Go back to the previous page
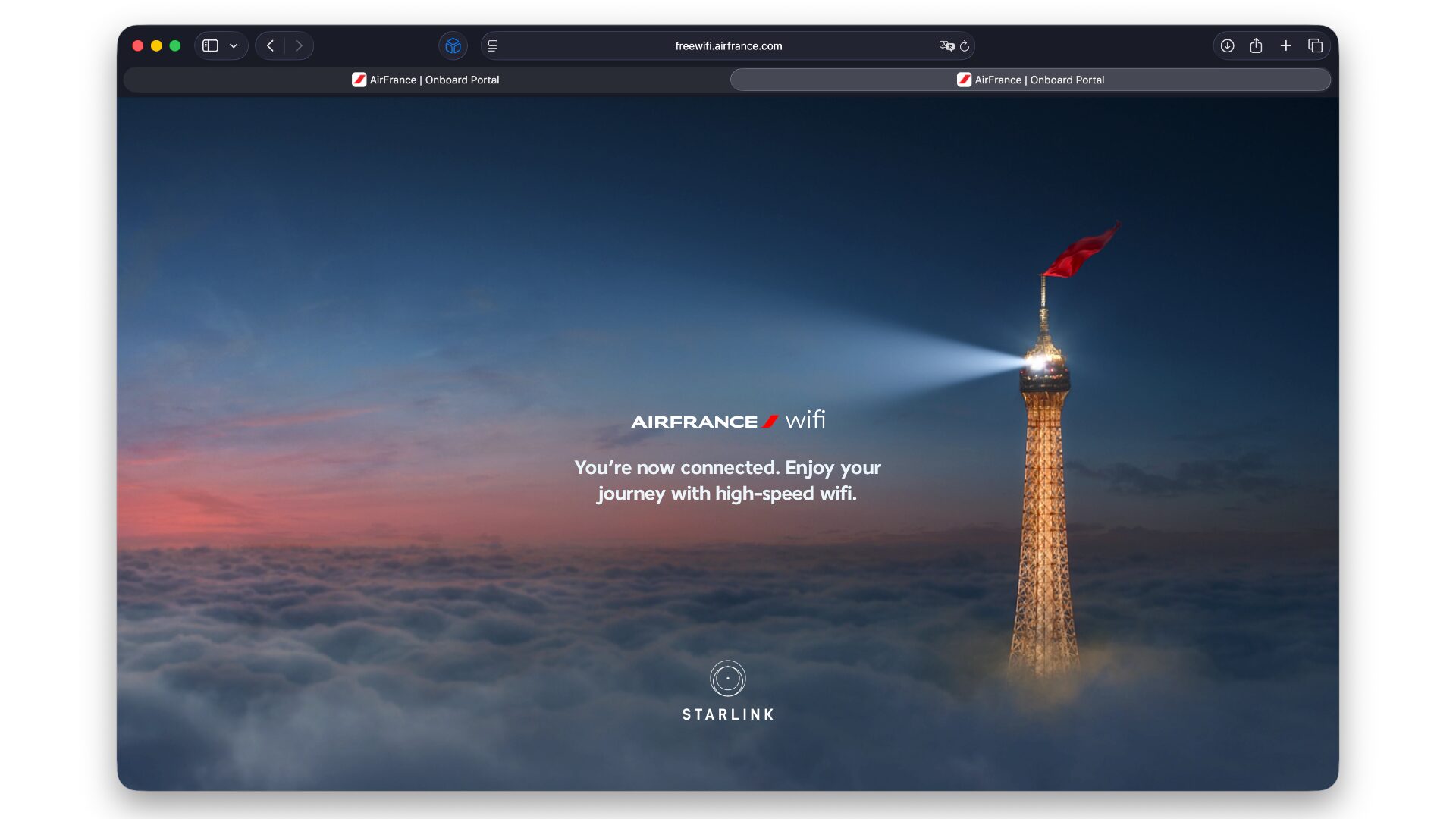Screen dimensions: 1456x819 [x=271, y=45]
